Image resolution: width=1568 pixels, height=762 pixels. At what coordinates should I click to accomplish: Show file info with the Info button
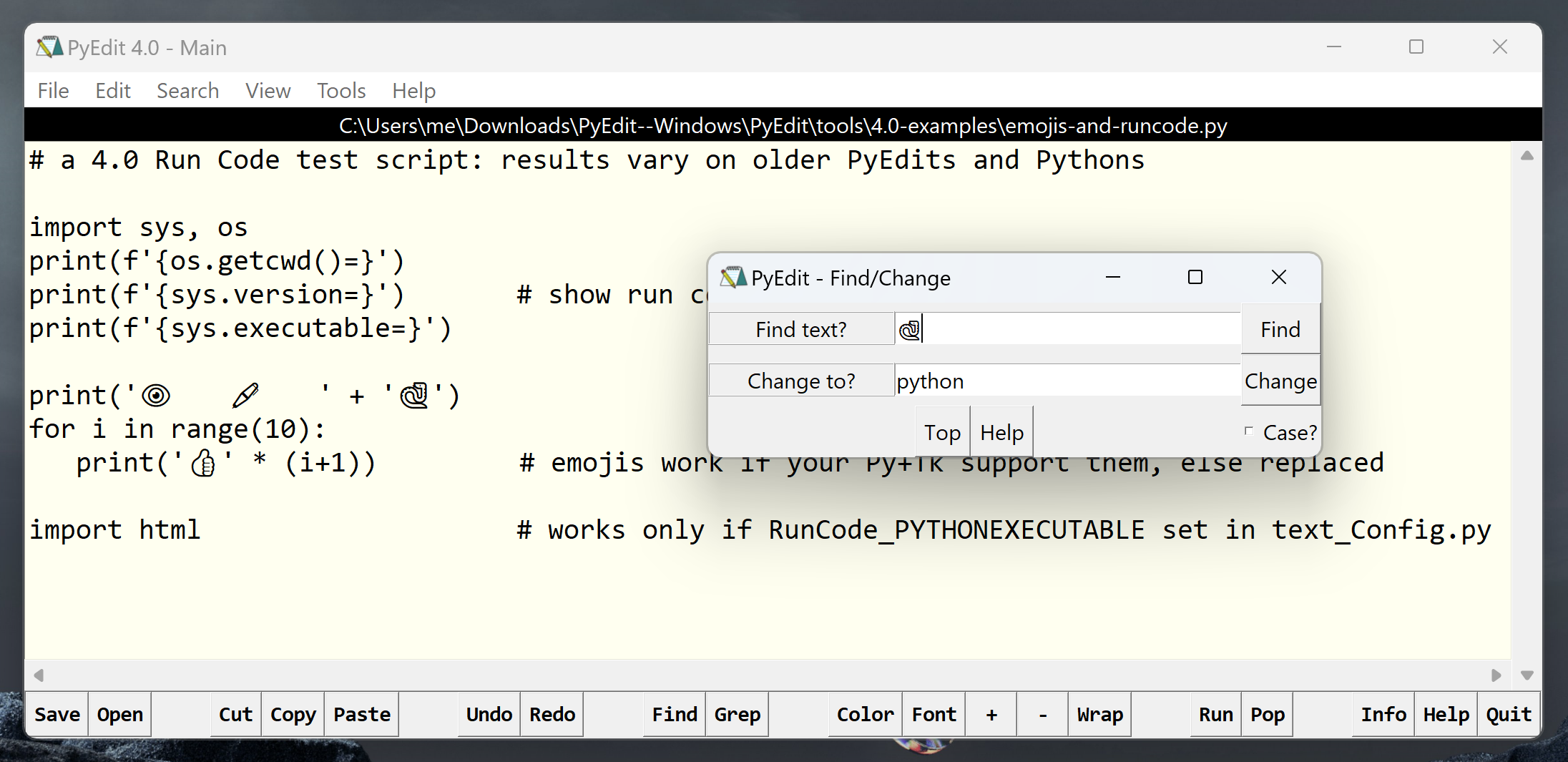click(1383, 714)
